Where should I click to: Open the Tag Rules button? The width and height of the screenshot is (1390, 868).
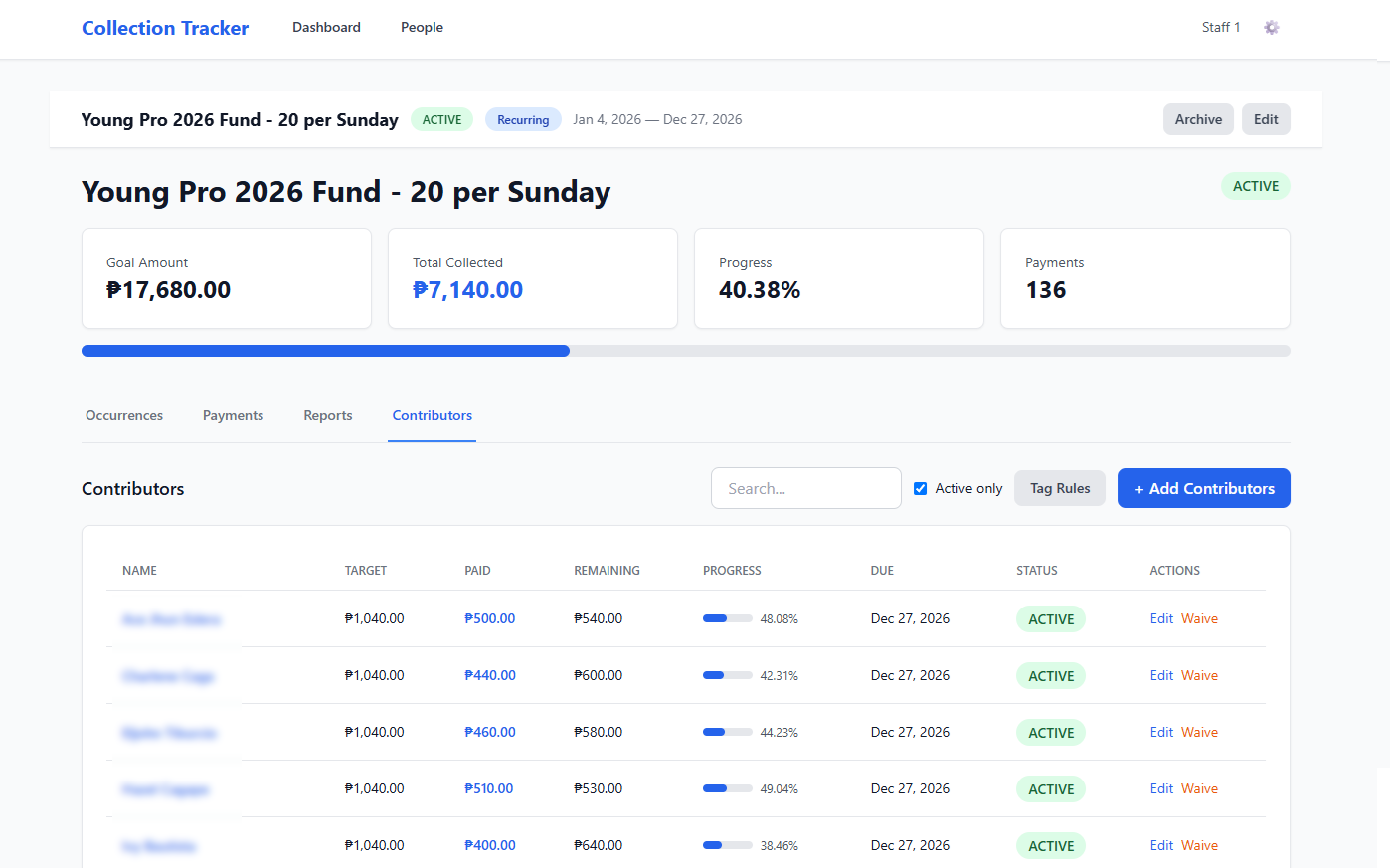pyautogui.click(x=1059, y=488)
